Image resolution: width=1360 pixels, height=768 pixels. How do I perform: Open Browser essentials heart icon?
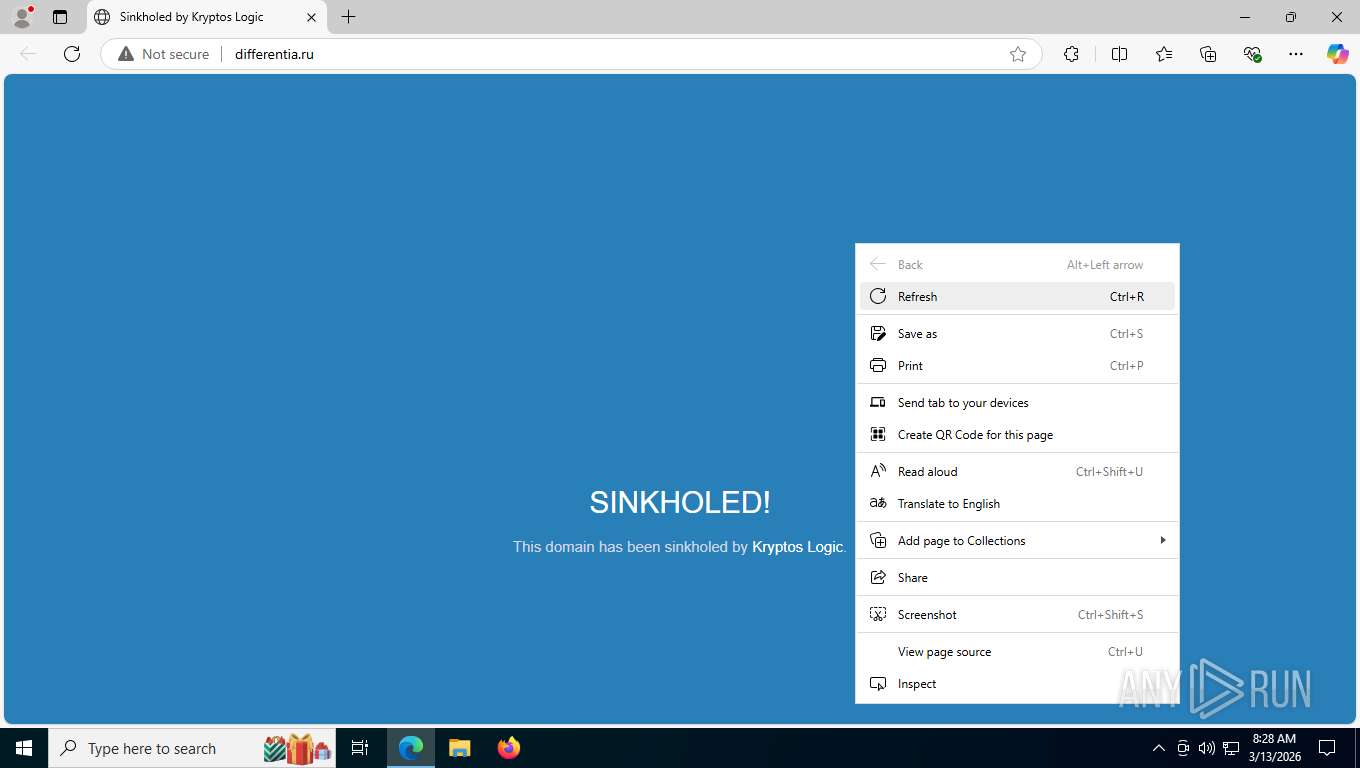pos(1252,54)
